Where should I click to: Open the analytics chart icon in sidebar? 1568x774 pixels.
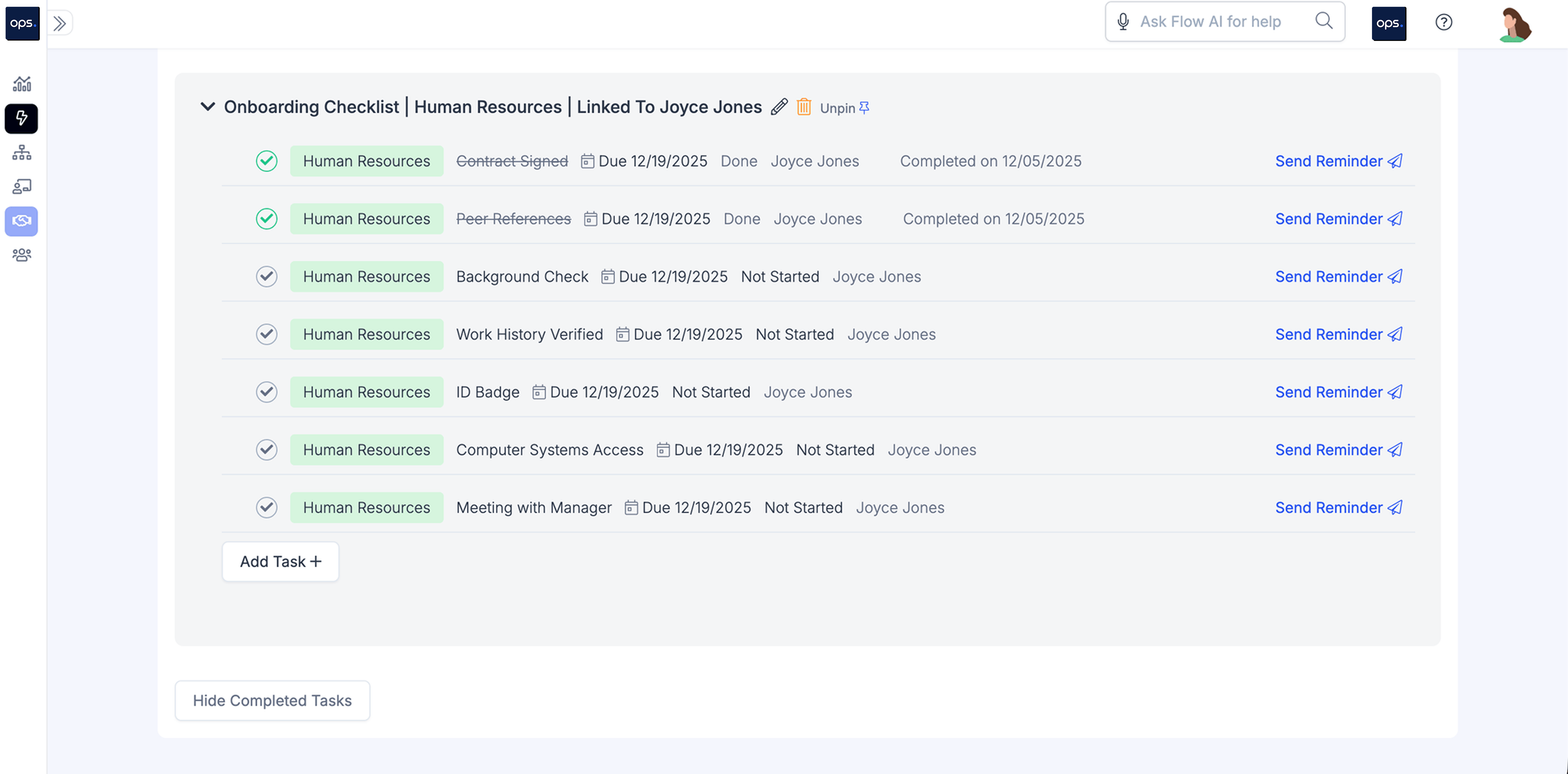point(22,83)
